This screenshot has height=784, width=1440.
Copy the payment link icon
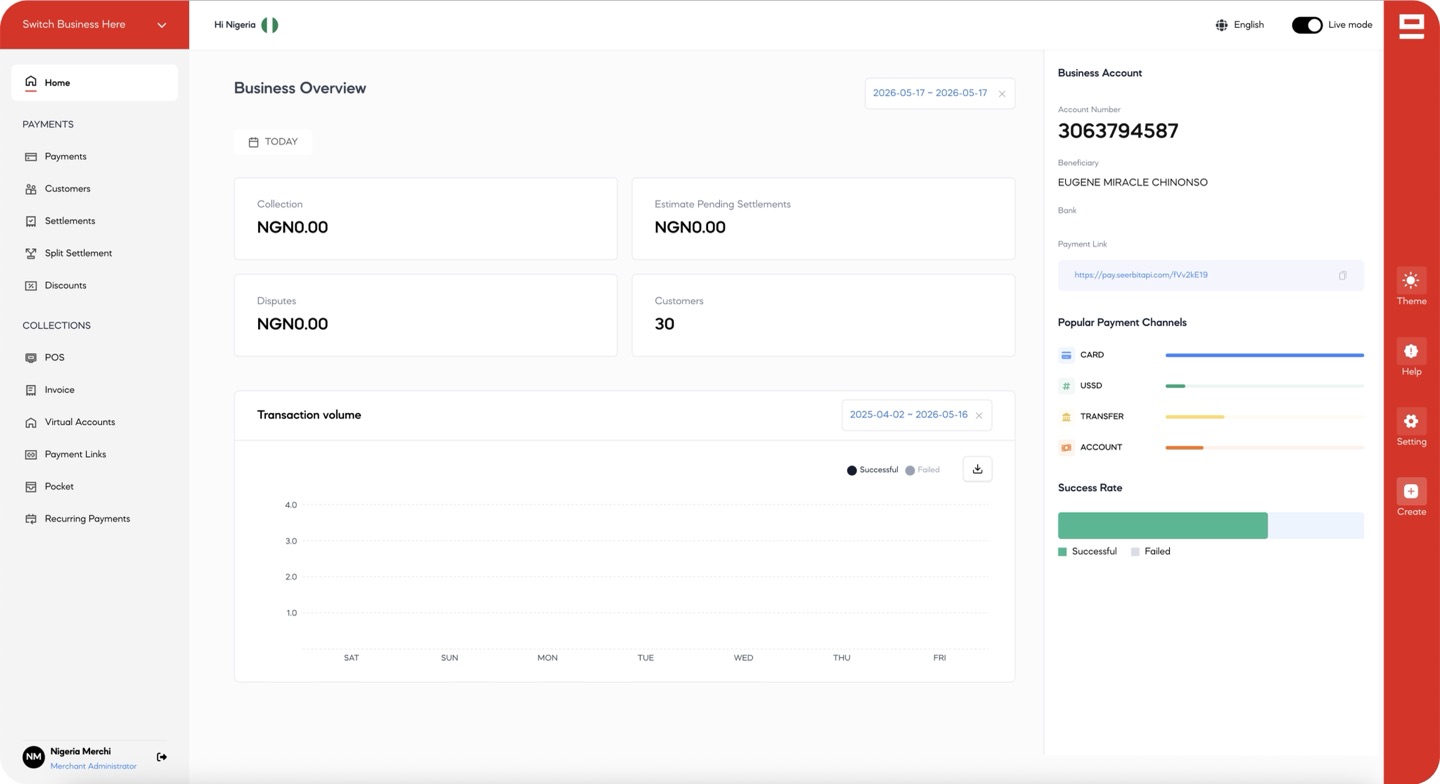tap(1343, 276)
